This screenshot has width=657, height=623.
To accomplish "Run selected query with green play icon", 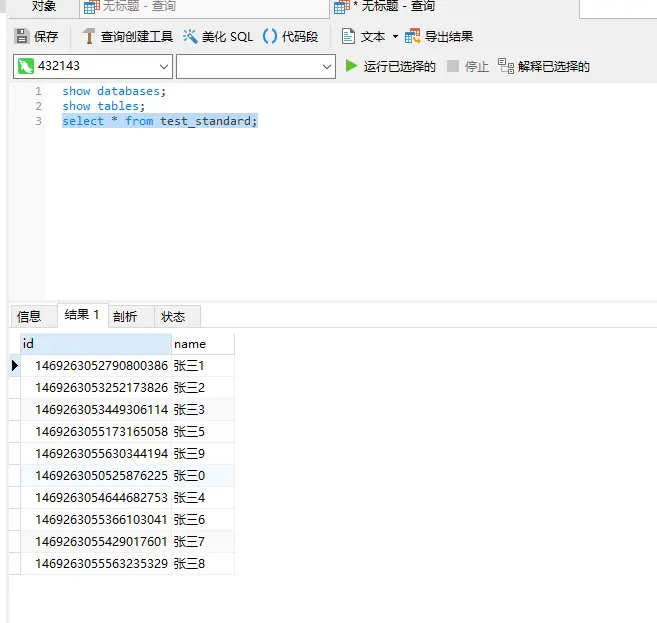I will click(x=351, y=66).
